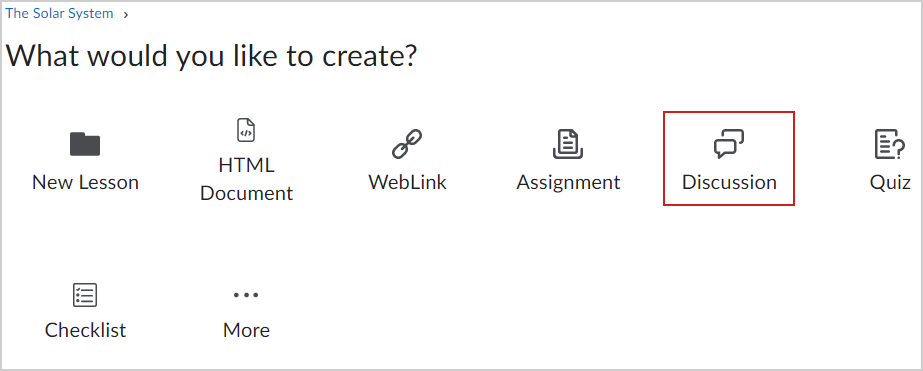Open the Quiz question-mark document icon

pyautogui.click(x=889, y=144)
